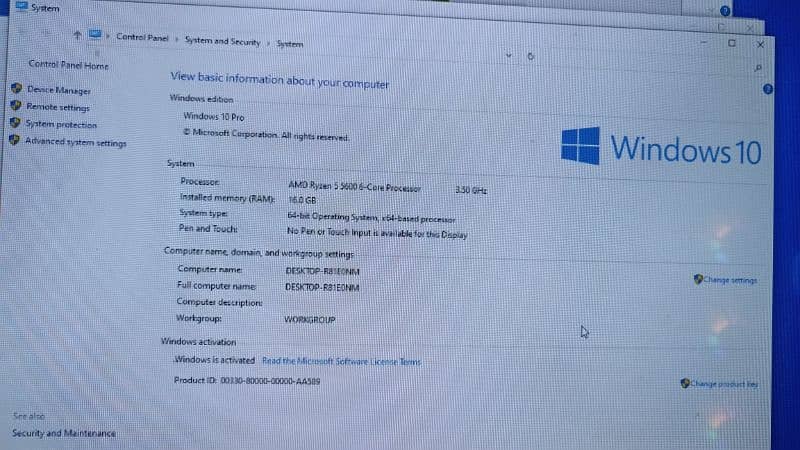Image resolution: width=800 pixels, height=450 pixels.
Task: Click Change settings for computer name
Action: click(730, 280)
